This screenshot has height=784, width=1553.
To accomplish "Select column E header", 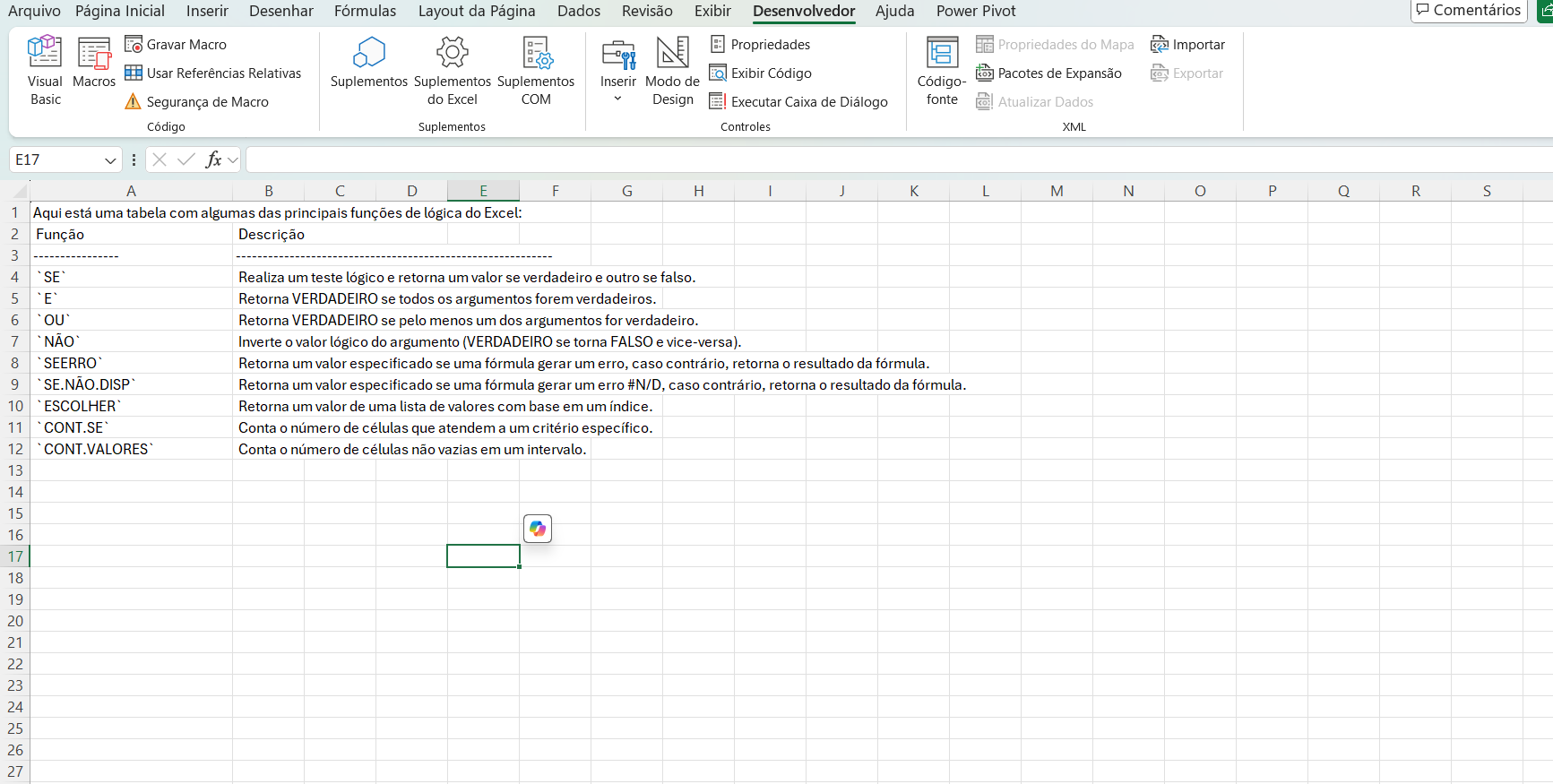I will [x=483, y=191].
